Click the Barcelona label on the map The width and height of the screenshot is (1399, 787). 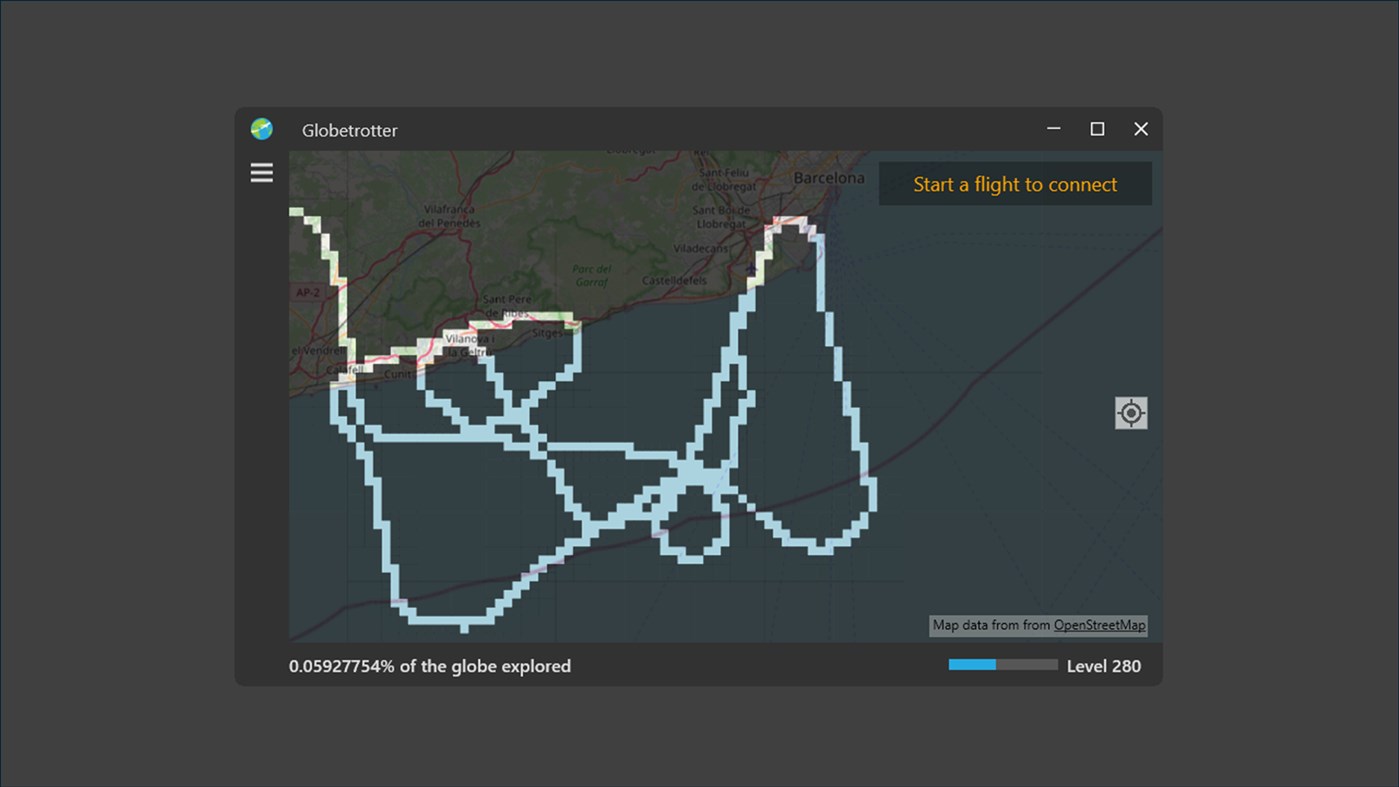tap(829, 178)
